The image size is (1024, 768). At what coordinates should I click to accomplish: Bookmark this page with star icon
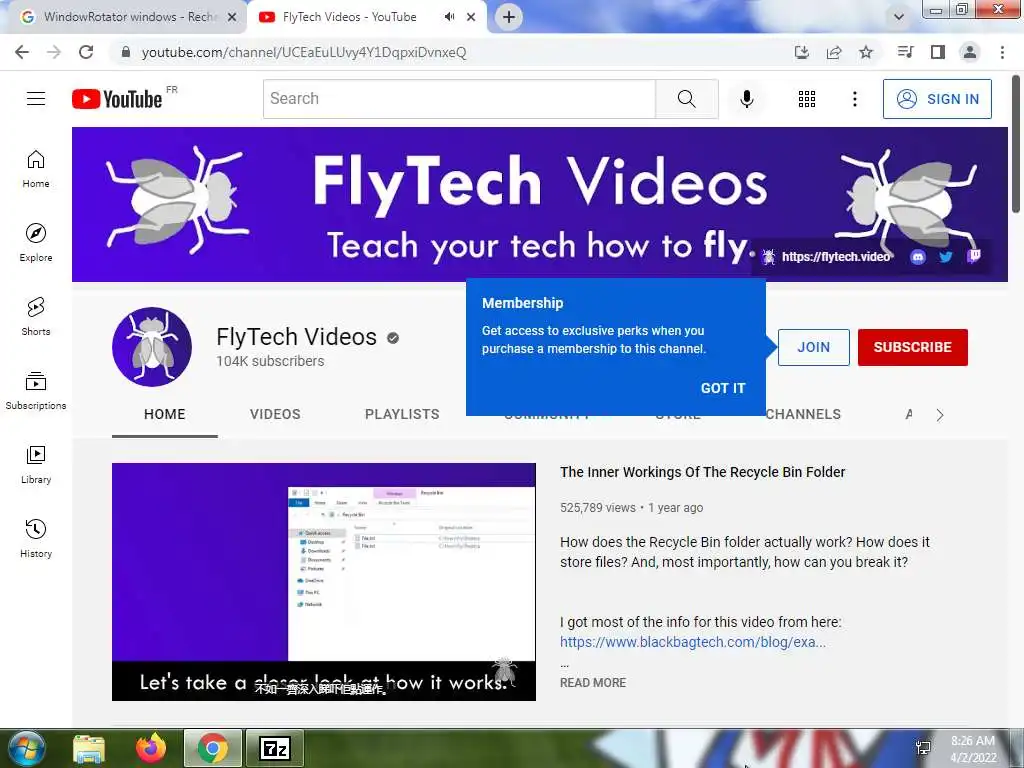click(866, 52)
